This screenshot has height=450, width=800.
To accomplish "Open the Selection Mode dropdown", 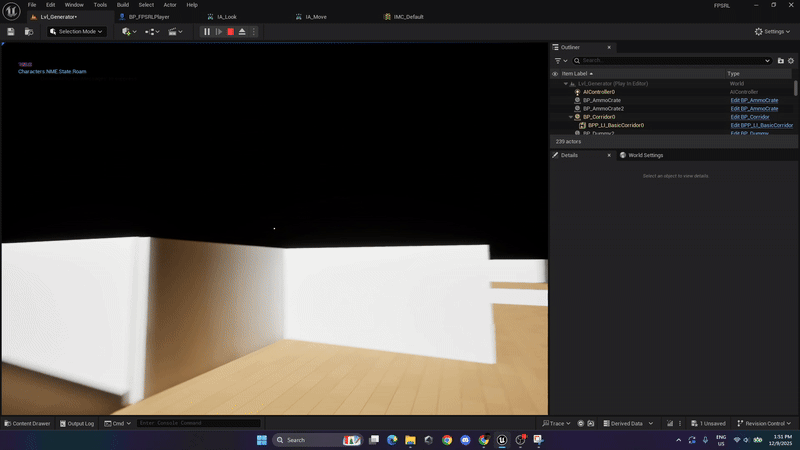I will [x=77, y=32].
